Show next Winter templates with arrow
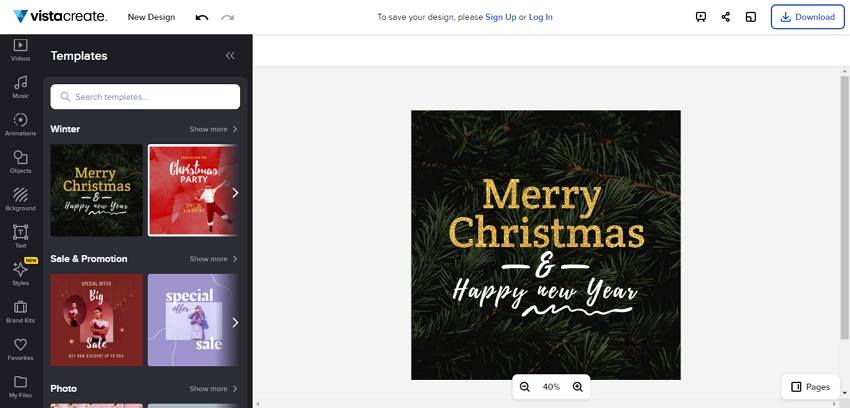This screenshot has width=850, height=408. pos(235,192)
